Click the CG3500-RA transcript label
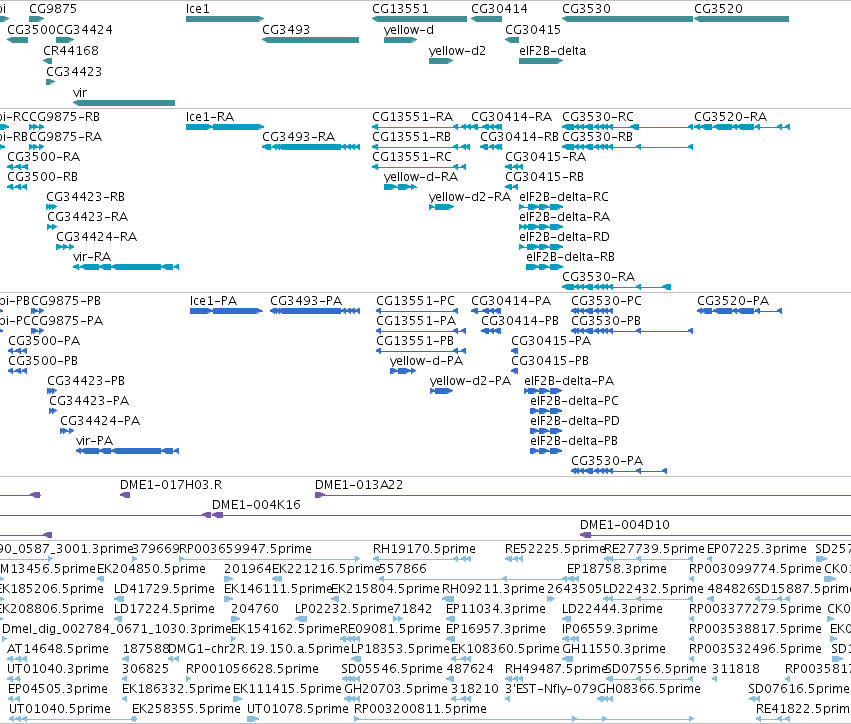 pos(43,156)
